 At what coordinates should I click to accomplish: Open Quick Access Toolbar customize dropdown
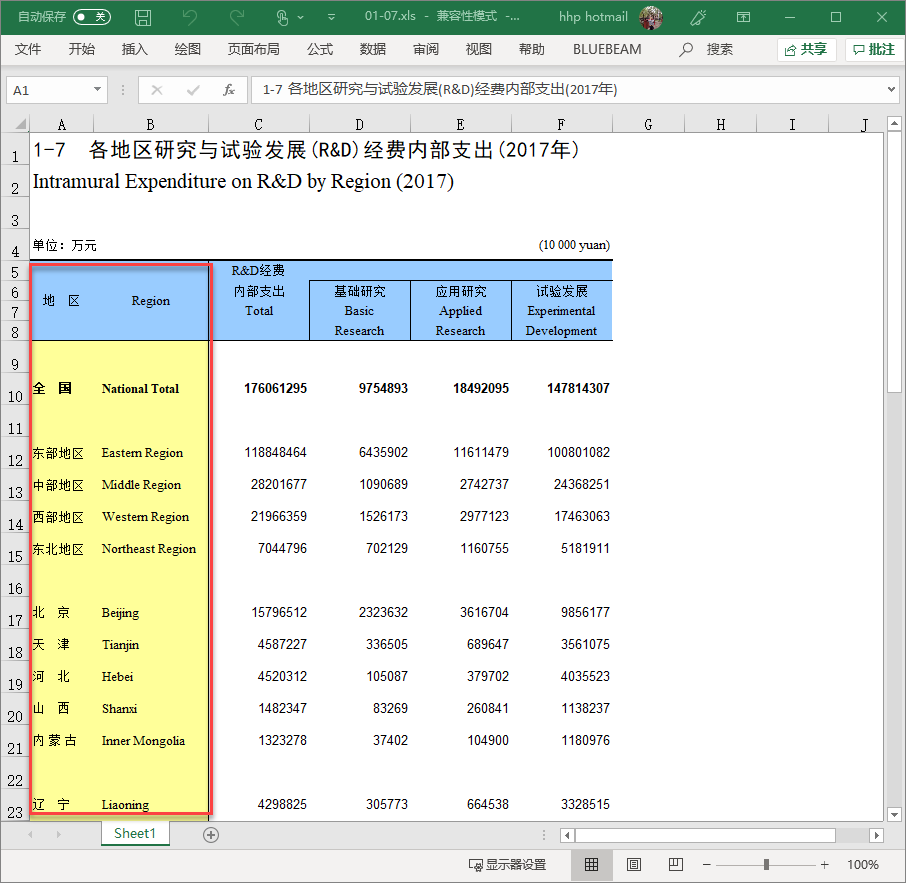point(328,17)
